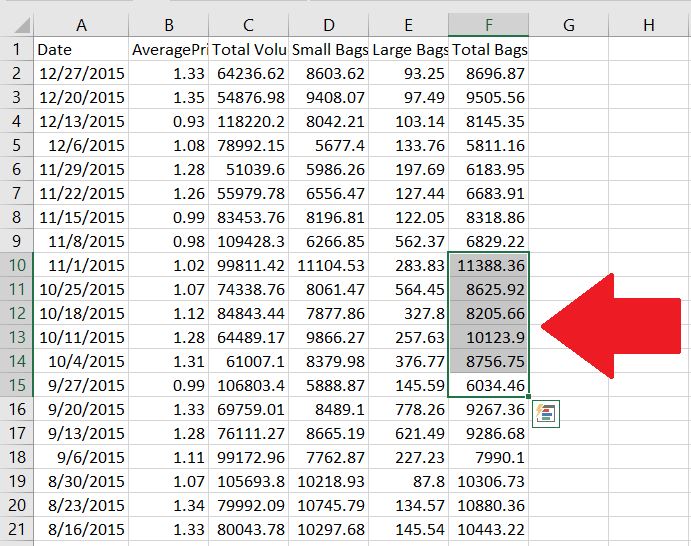Image resolution: width=691 pixels, height=546 pixels.
Task: Select column H header
Action: click(x=649, y=25)
